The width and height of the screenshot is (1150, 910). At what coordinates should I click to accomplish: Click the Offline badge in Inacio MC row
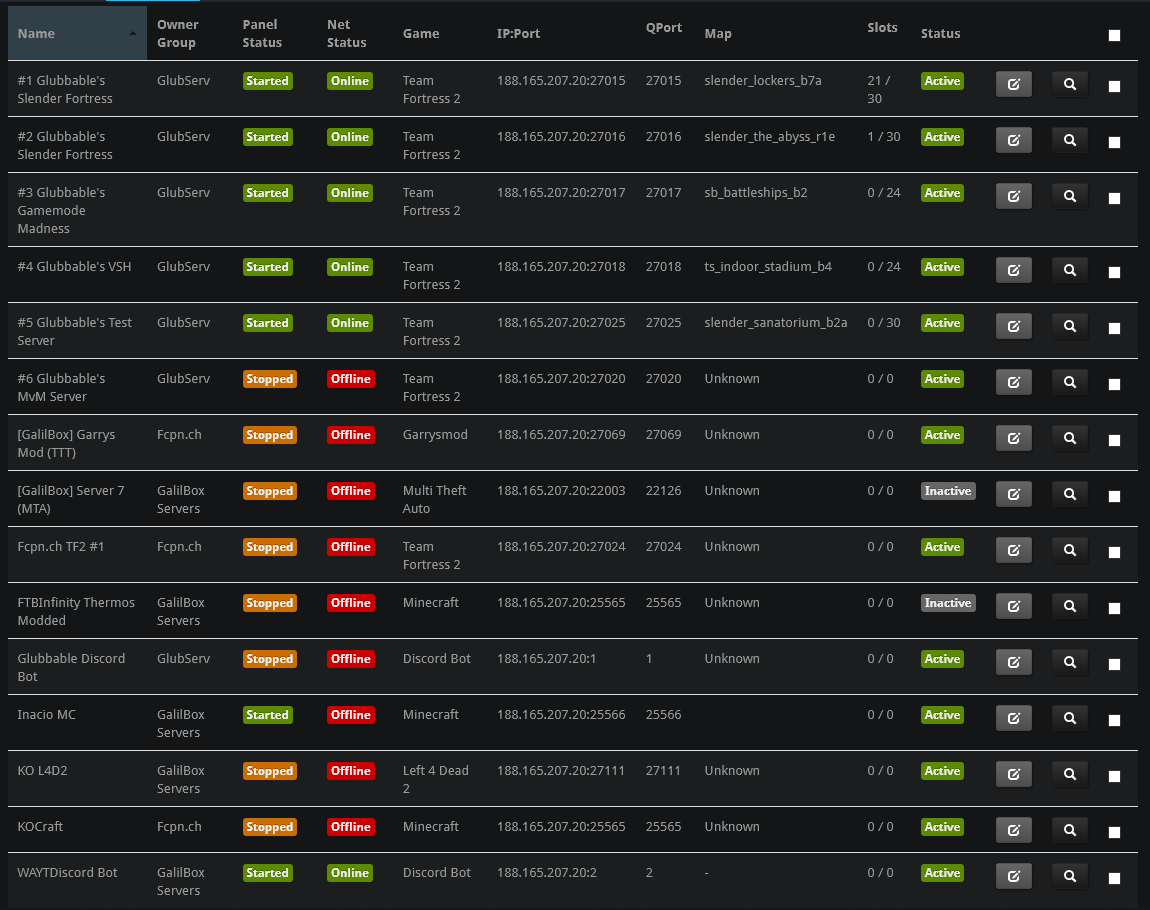click(351, 715)
